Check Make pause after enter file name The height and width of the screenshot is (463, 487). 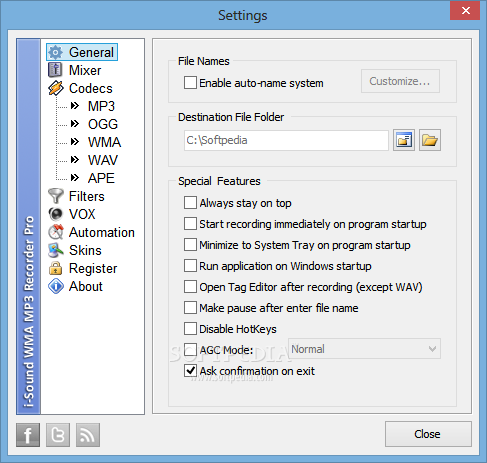[190, 308]
